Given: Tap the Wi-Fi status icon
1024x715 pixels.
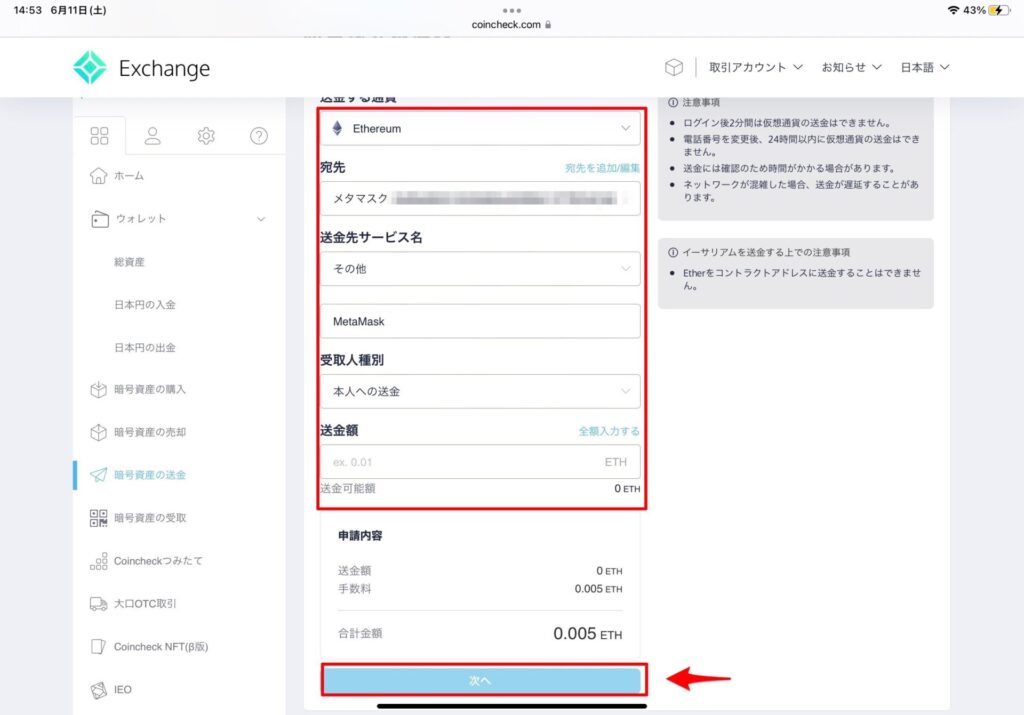Looking at the screenshot, I should point(953,10).
